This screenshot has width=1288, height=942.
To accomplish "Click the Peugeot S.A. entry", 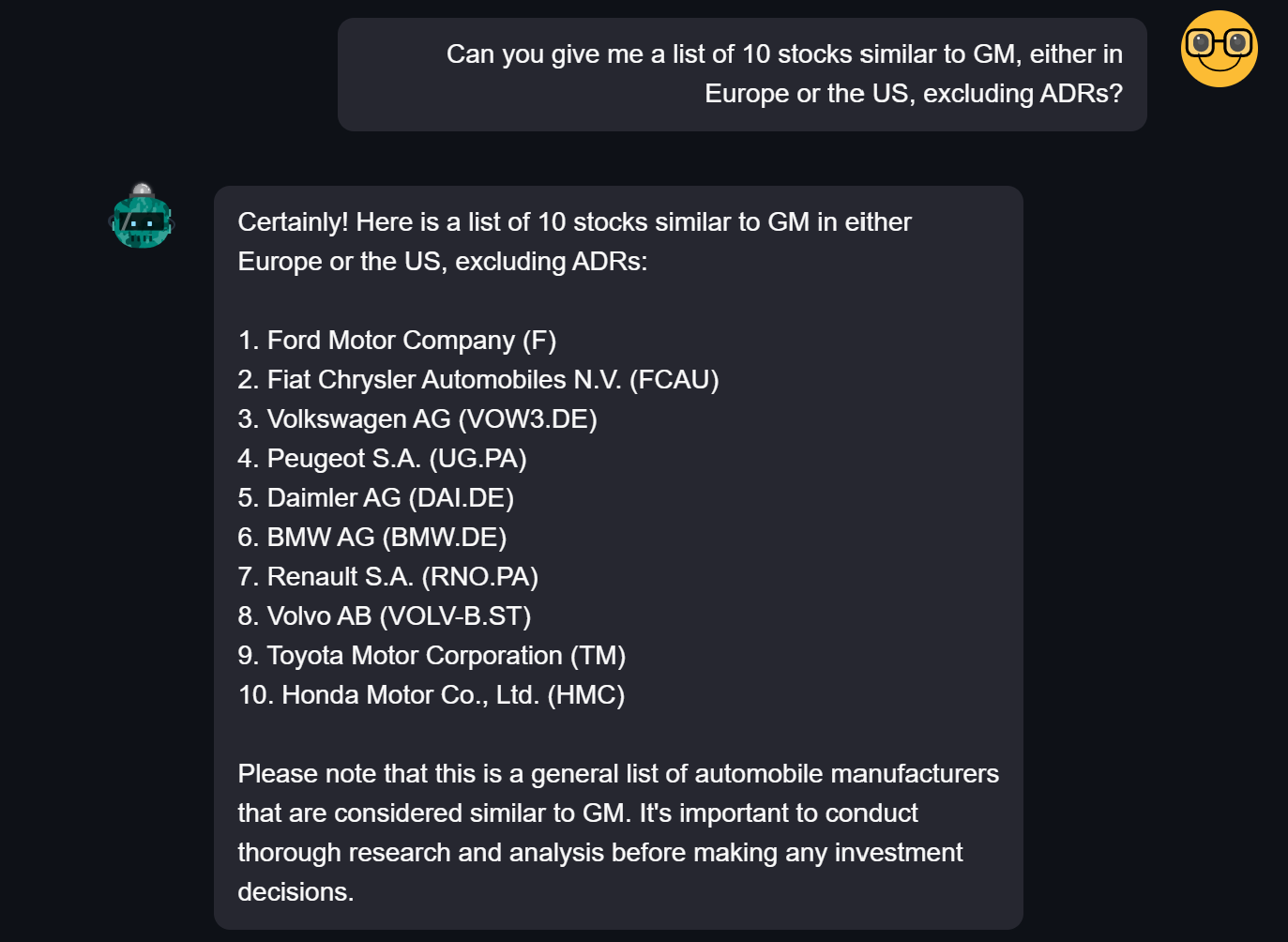I will pos(382,459).
